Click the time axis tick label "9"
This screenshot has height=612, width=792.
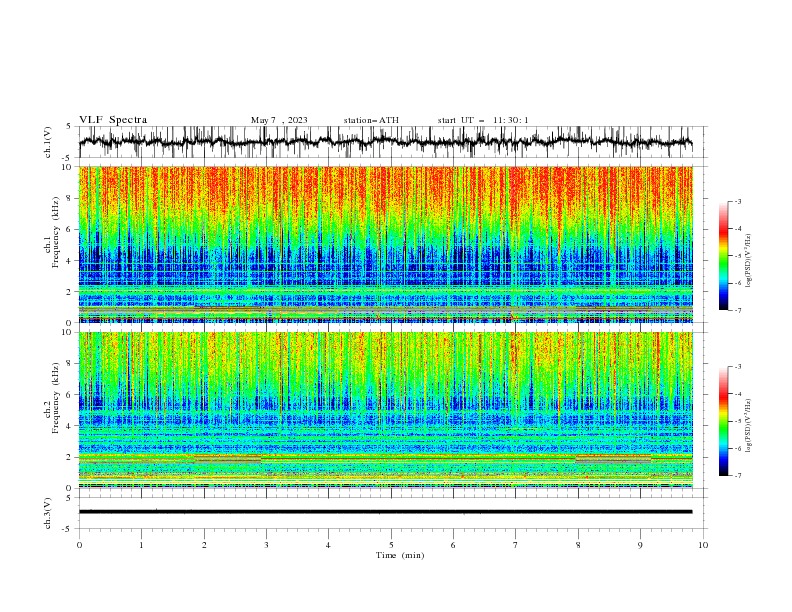pos(640,545)
